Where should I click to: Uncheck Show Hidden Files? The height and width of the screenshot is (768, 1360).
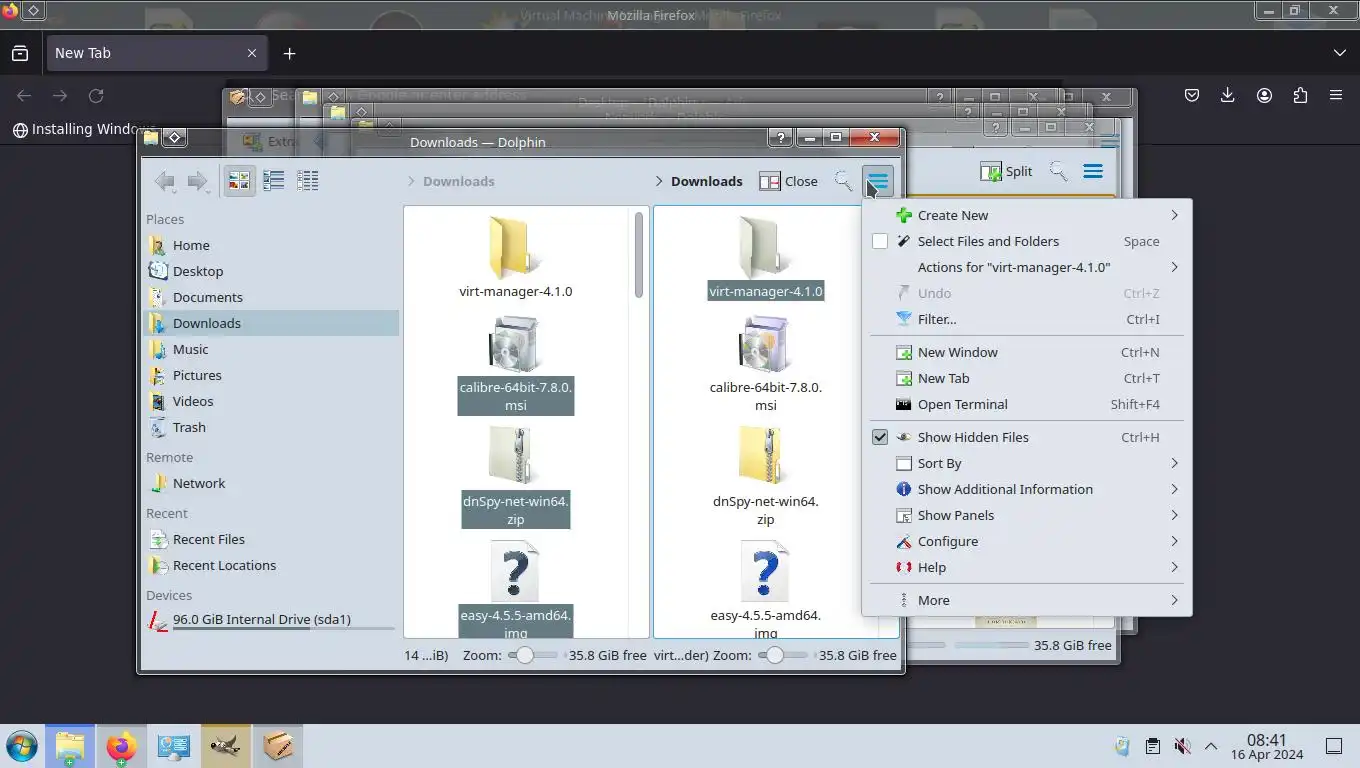coord(880,437)
